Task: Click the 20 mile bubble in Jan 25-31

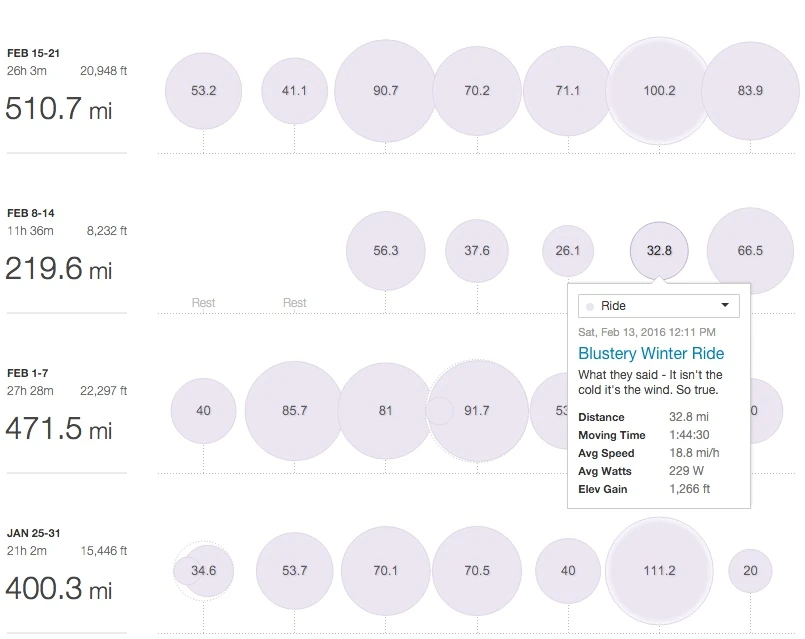Action: (x=750, y=571)
